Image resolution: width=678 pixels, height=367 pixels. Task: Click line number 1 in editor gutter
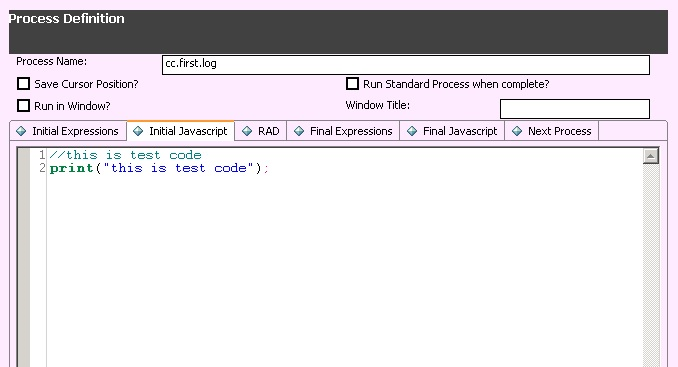pyautogui.click(x=42, y=155)
